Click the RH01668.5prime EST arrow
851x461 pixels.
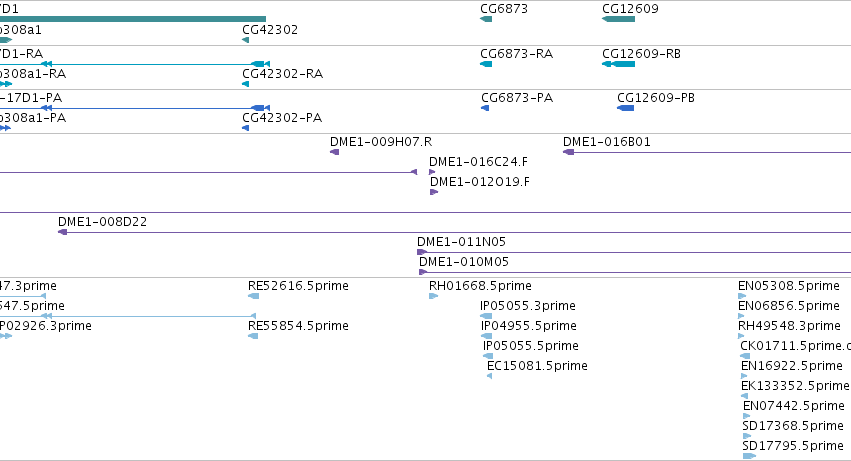433,296
